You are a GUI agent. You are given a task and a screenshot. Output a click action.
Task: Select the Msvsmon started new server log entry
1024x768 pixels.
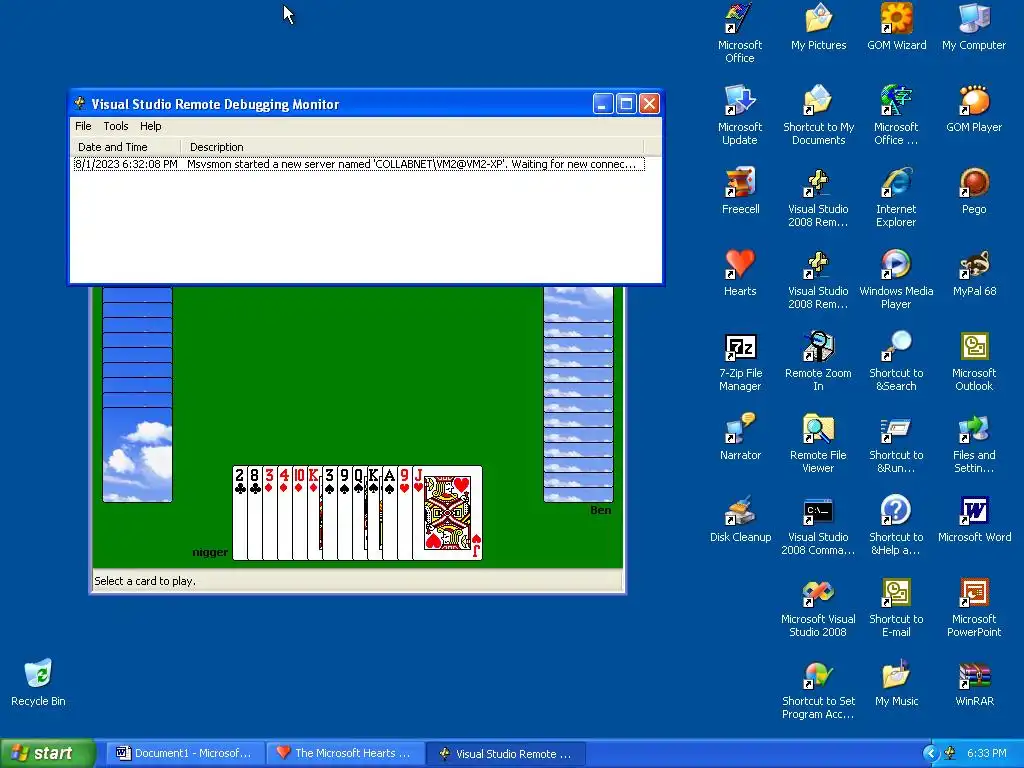(359, 164)
